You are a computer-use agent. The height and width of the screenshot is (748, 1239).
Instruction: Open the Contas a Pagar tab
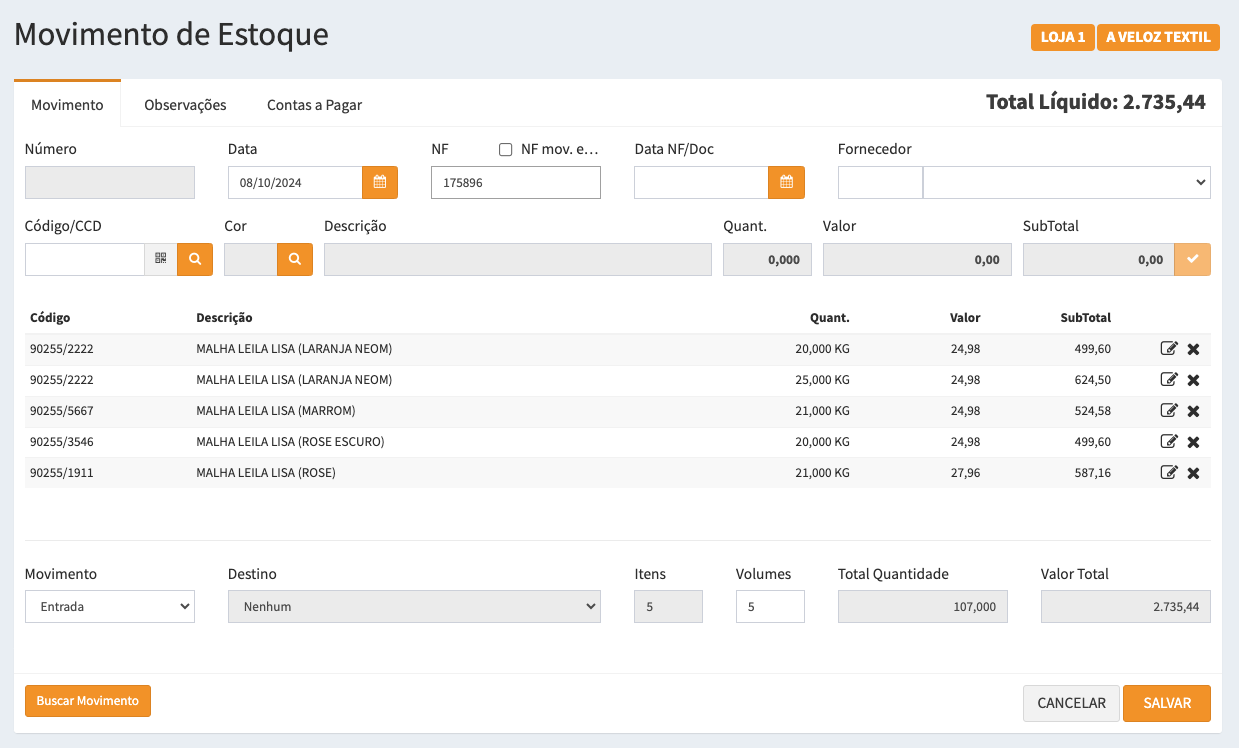coord(314,105)
